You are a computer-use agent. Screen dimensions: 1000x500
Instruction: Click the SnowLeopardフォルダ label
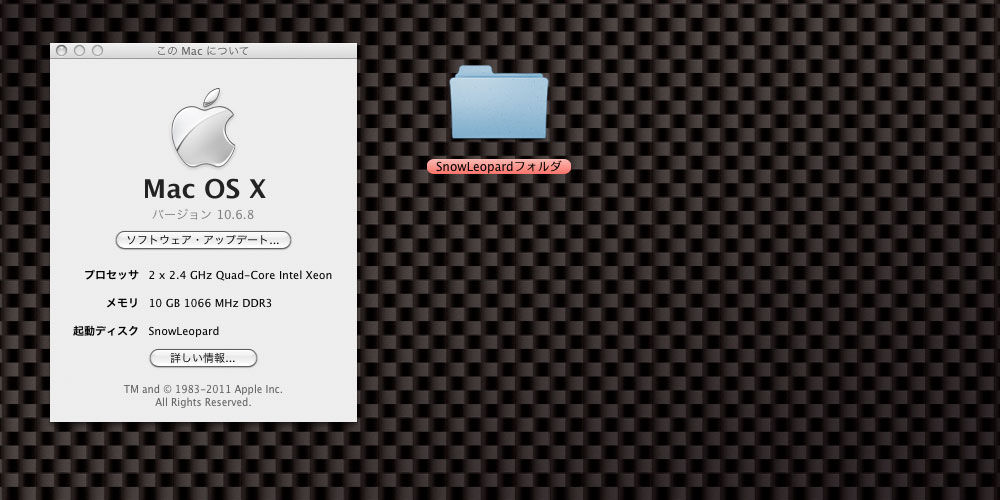[499, 166]
